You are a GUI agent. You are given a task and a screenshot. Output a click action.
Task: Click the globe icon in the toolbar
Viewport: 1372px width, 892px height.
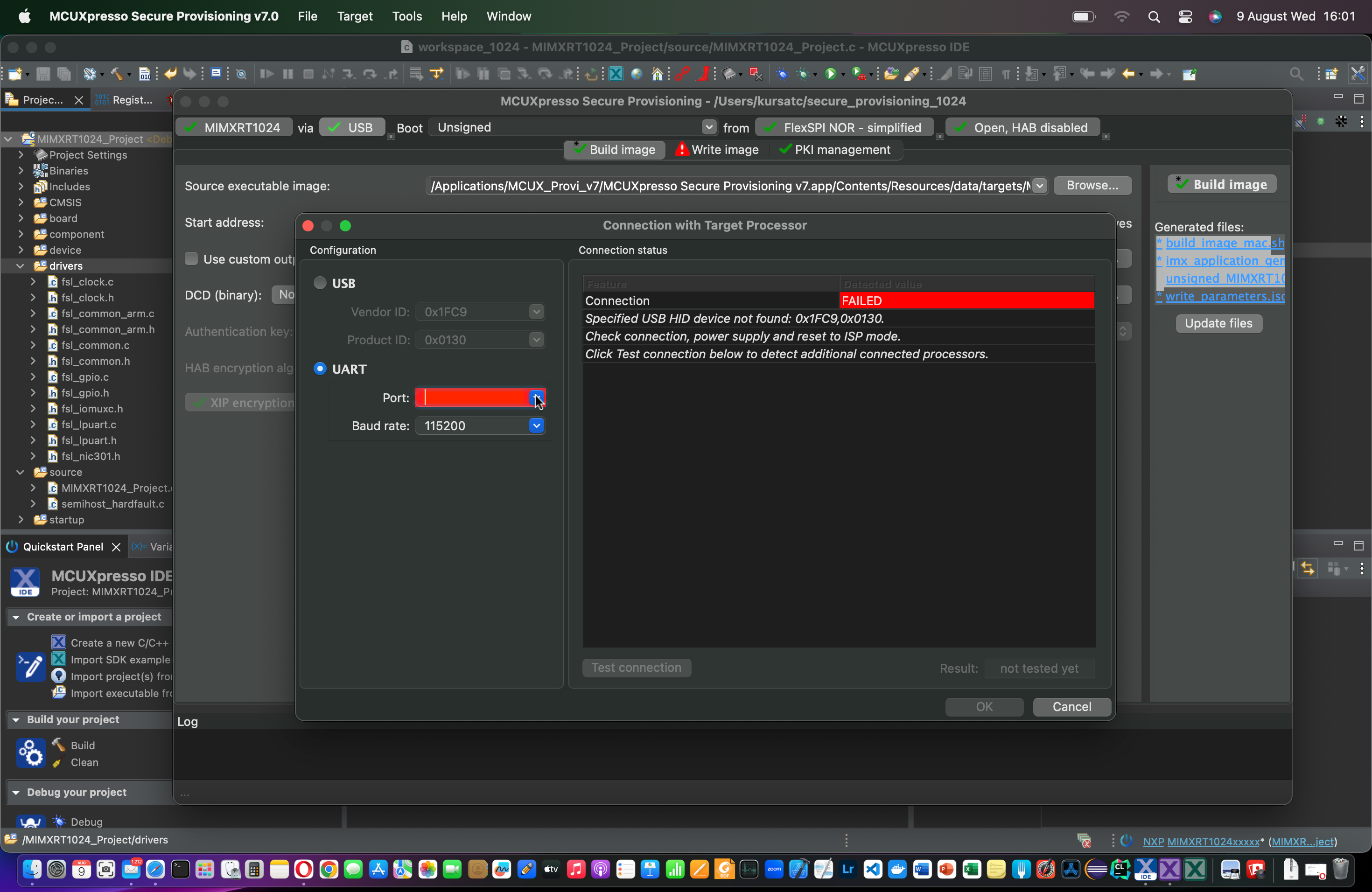(x=637, y=74)
